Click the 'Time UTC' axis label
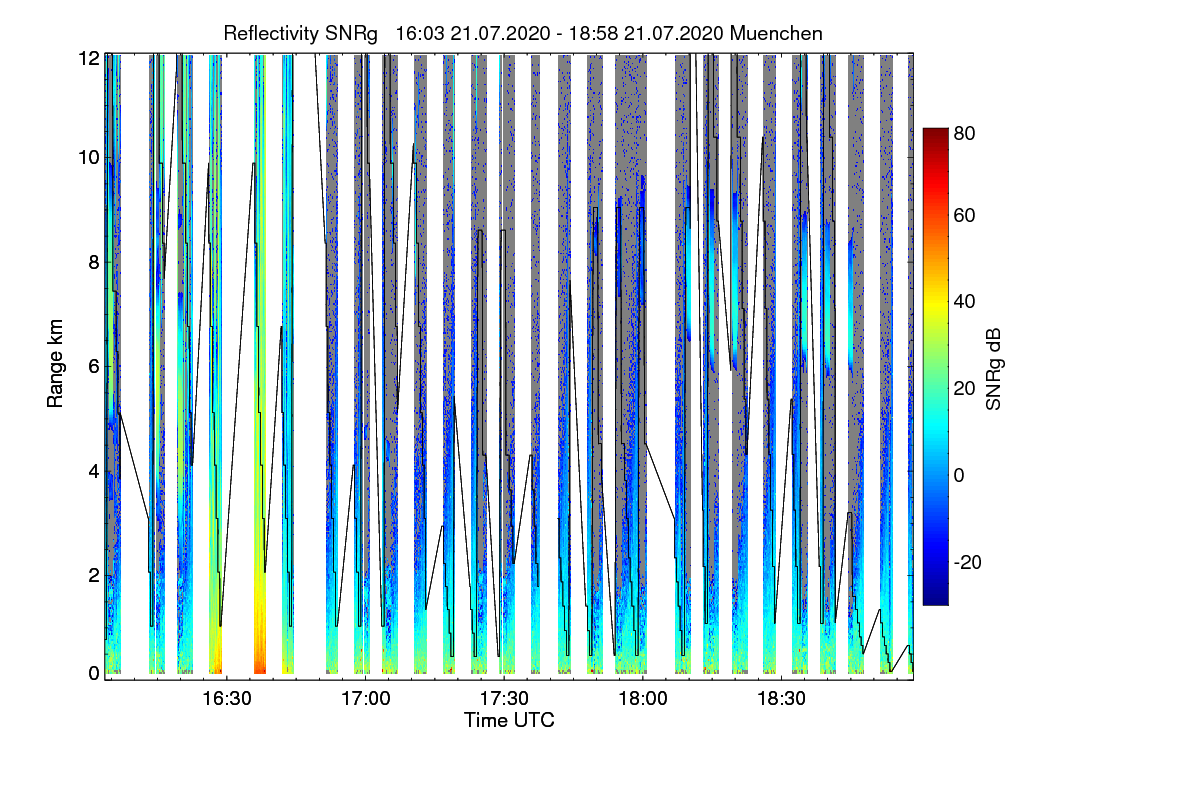 click(509, 719)
